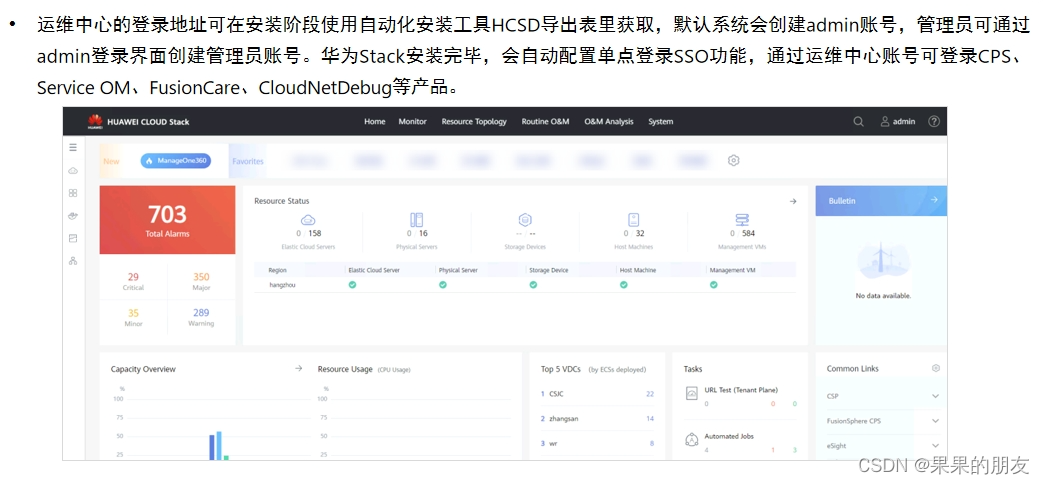Image resolution: width=1045 pixels, height=484 pixels.
Task: Click the 16 Physical Servers count
Action: (x=423, y=233)
